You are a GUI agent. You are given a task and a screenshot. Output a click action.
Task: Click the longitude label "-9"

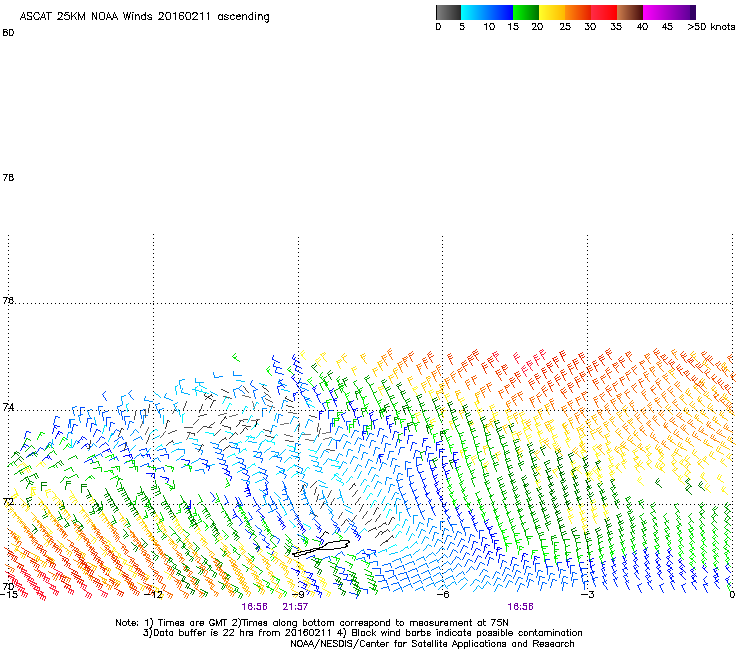coord(299,595)
